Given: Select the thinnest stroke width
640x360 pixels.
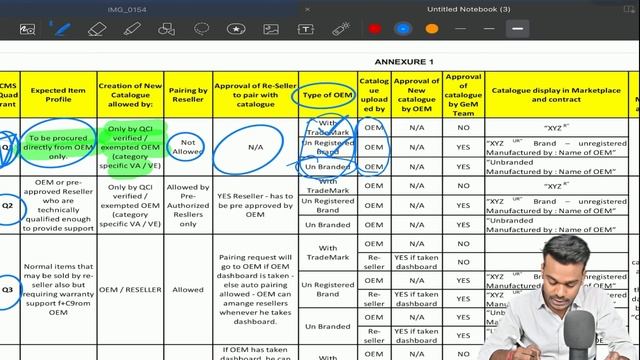Looking at the screenshot, I should 460,29.
